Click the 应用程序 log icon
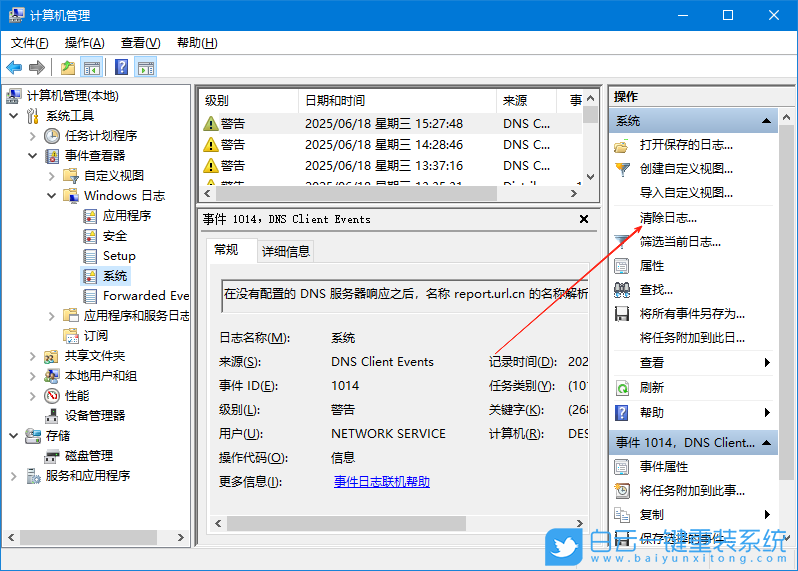 coord(90,216)
